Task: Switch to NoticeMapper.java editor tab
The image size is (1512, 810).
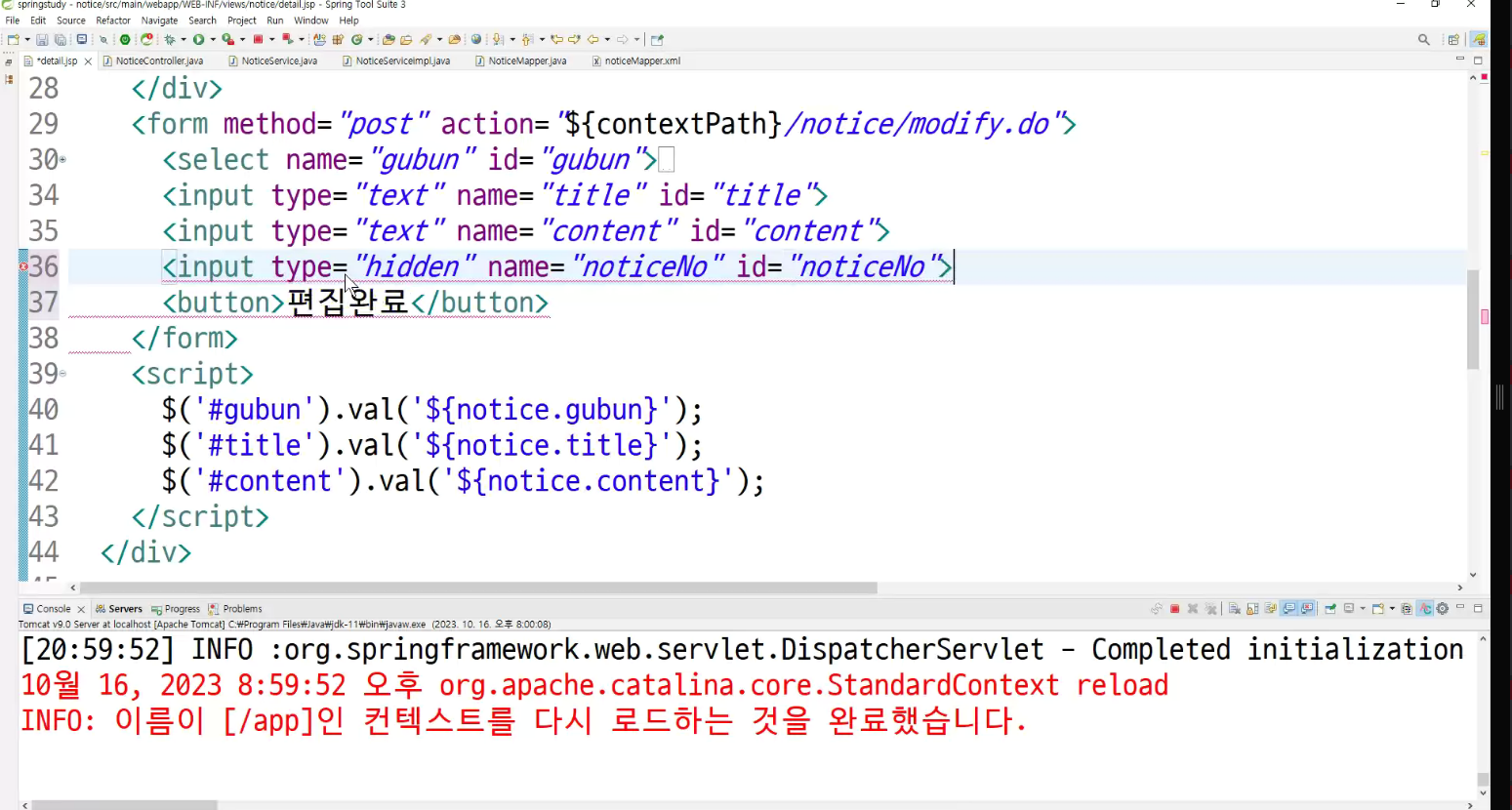Action: tap(521, 61)
